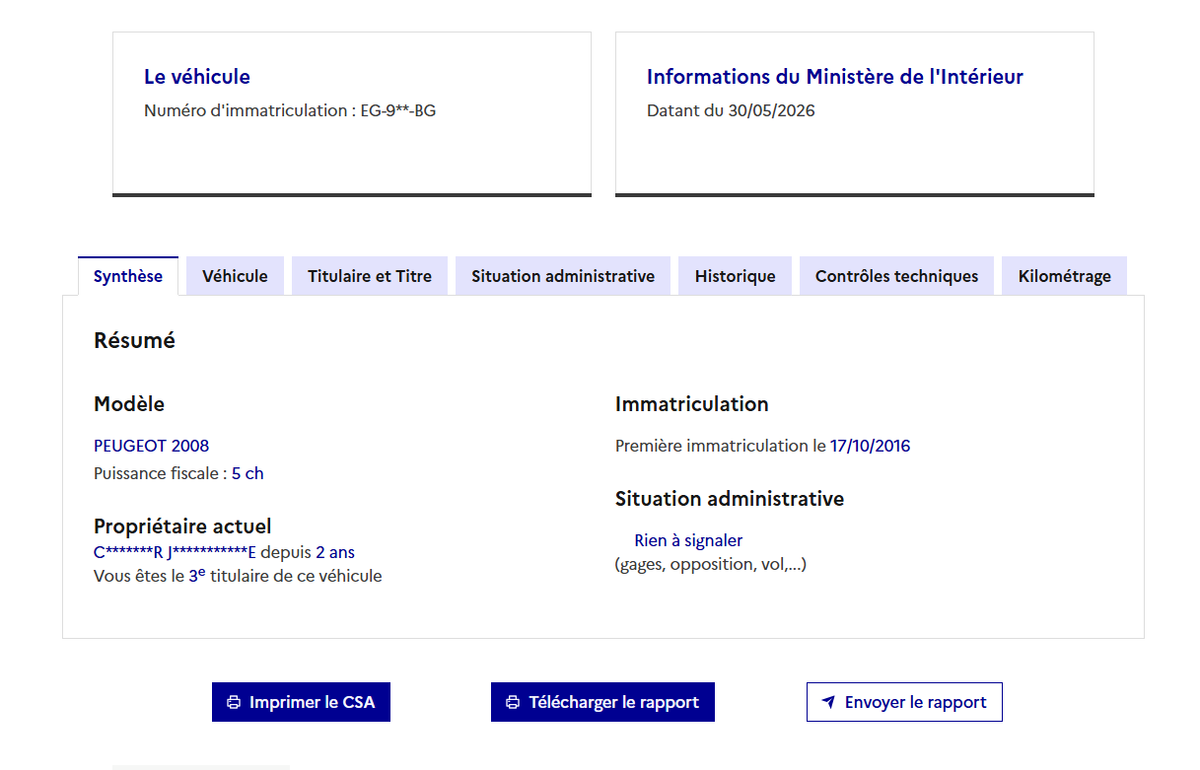Click the paper plane icon on Envoyer le rapport

(x=828, y=702)
